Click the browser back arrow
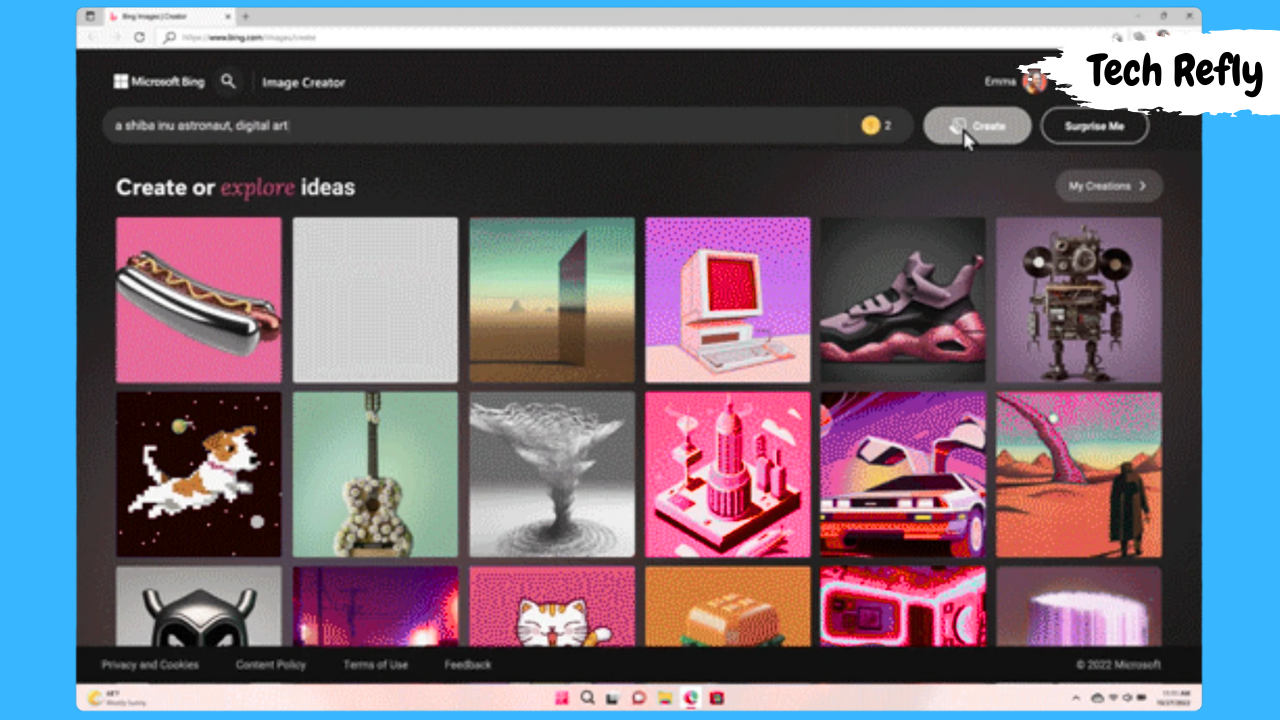1280x720 pixels. [91, 36]
